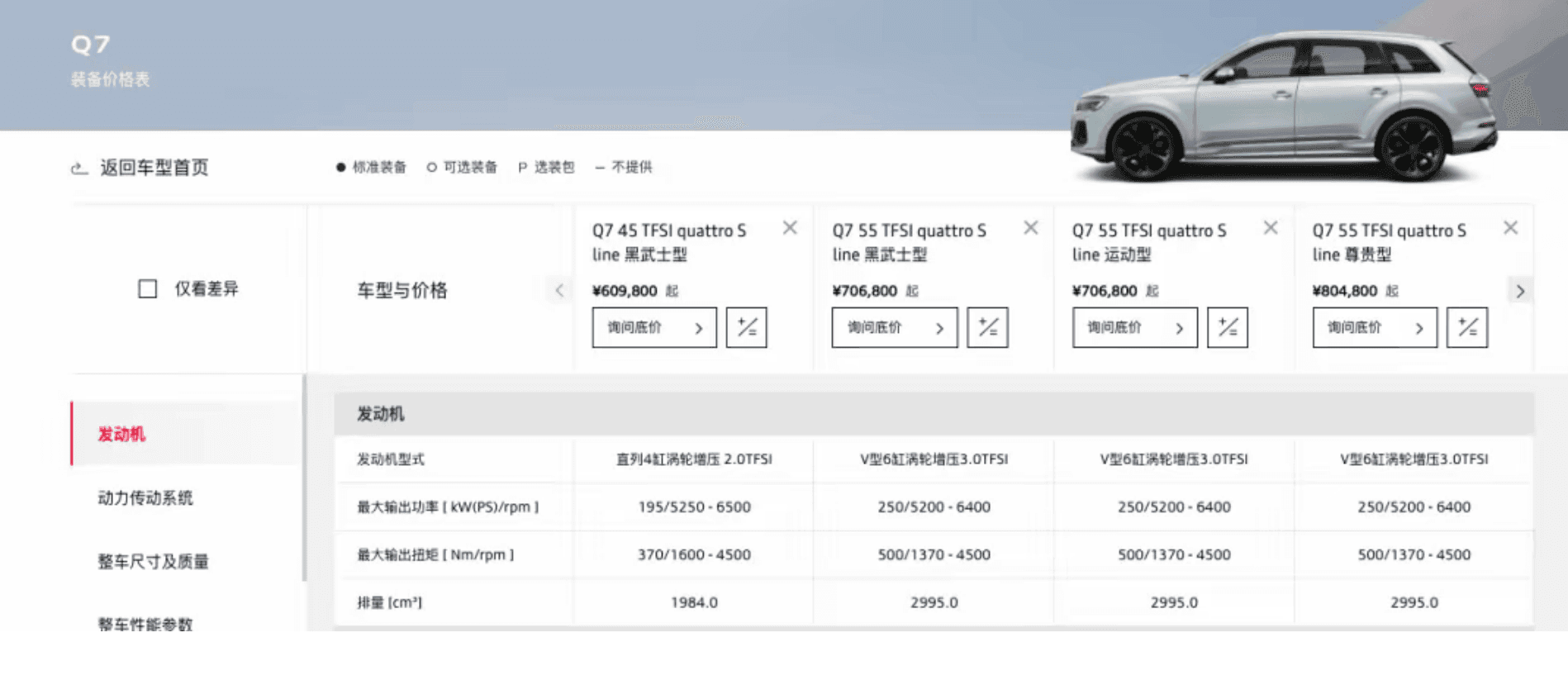
Task: Click 询问底价 for Q7 55 运动型
Action: pyautogui.click(x=1135, y=327)
